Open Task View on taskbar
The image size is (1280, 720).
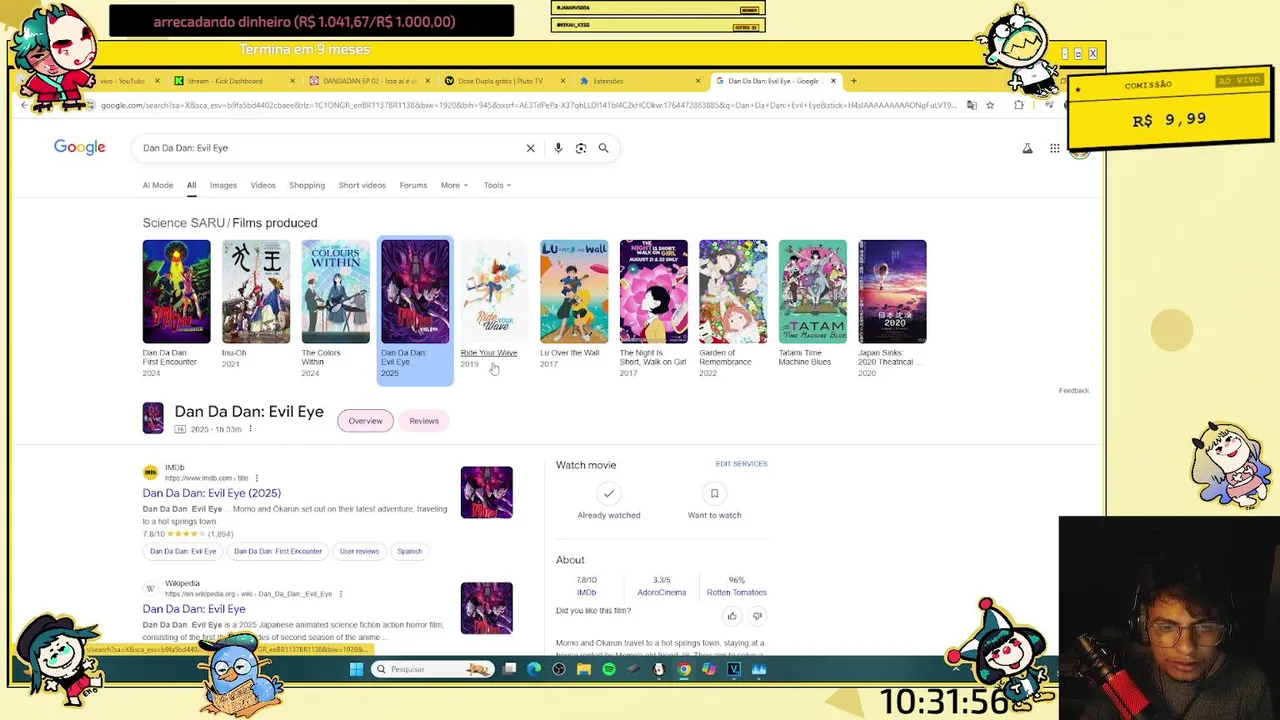tap(509, 669)
